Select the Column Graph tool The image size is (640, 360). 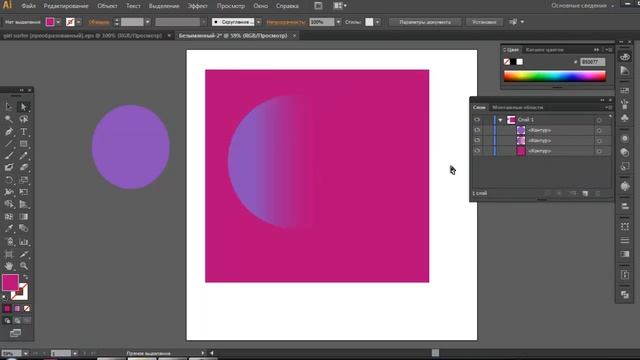point(23,242)
